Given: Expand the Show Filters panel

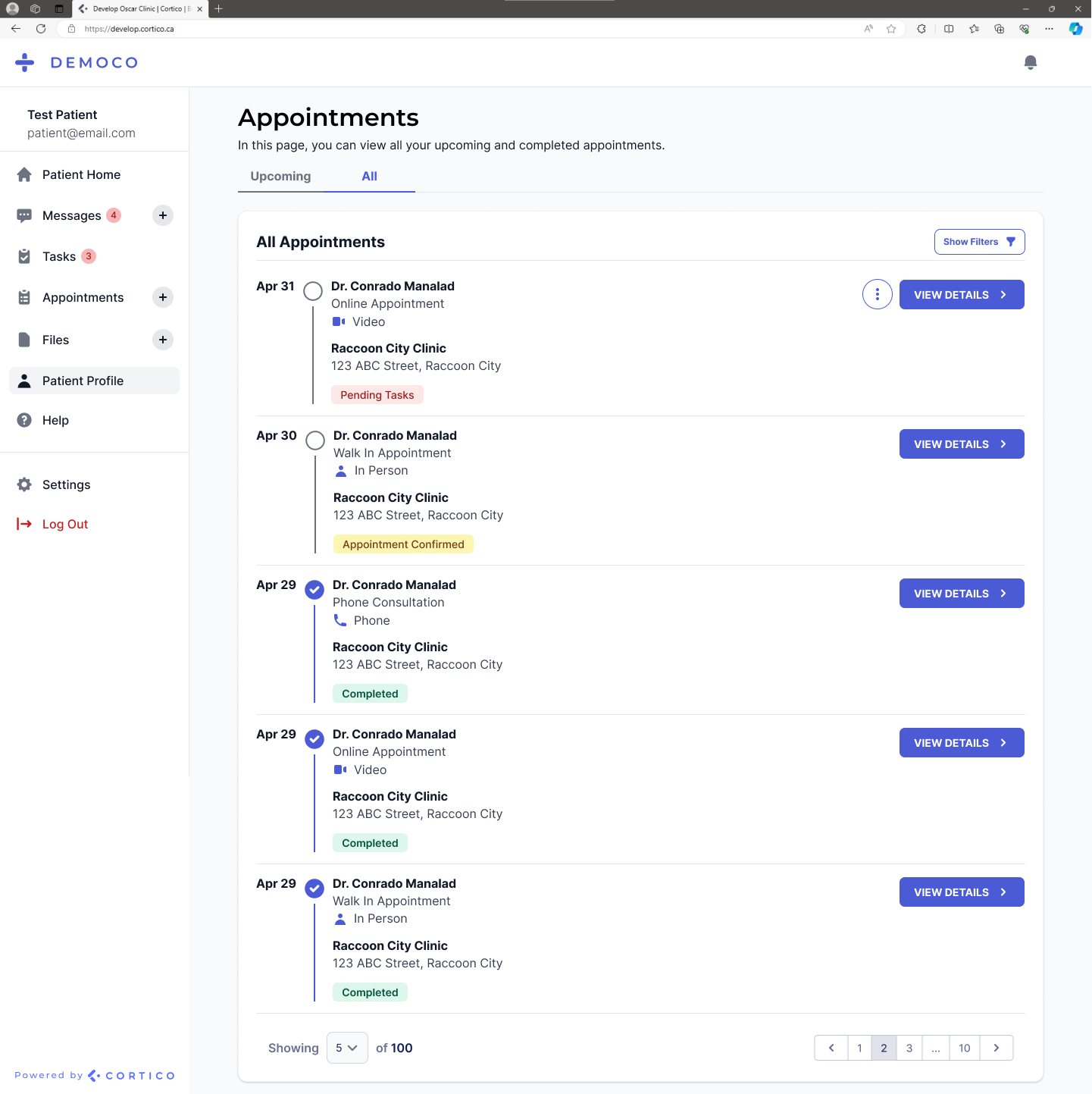Looking at the screenshot, I should pos(979,242).
